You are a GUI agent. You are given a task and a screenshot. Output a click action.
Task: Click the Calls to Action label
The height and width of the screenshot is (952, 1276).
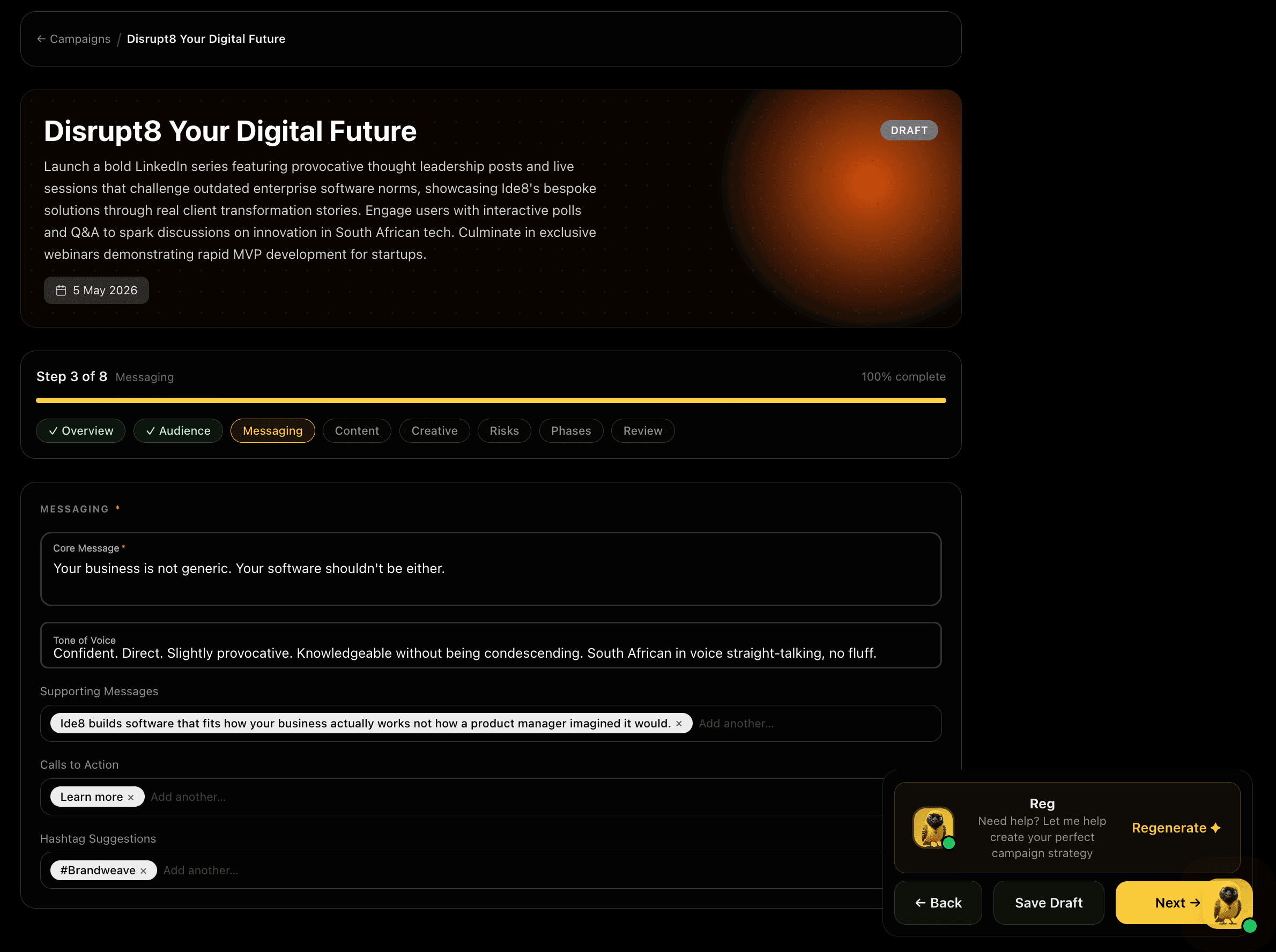pos(79,765)
